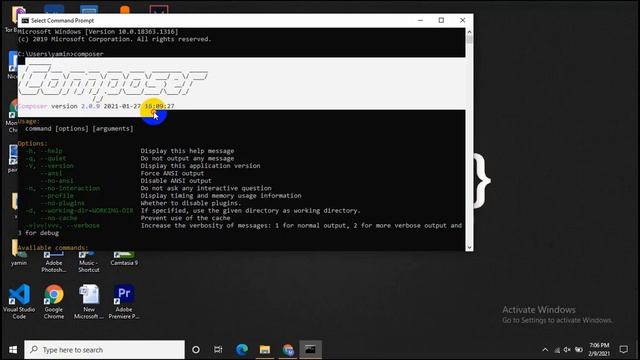Click the battery tray icon
Screen dimensions: 640x360
(579, 350)
